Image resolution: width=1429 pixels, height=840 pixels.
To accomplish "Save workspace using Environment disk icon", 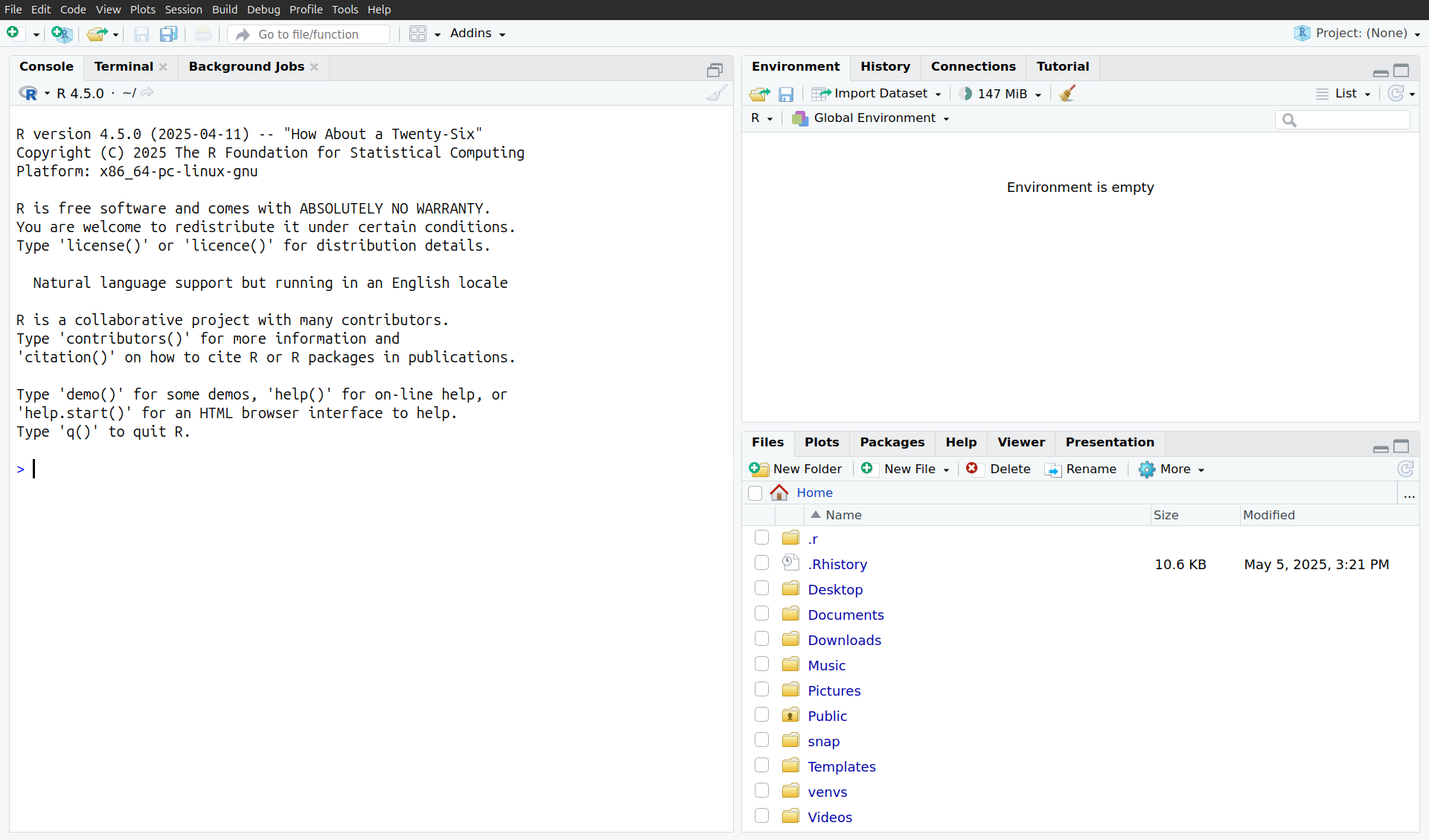I will pyautogui.click(x=786, y=94).
